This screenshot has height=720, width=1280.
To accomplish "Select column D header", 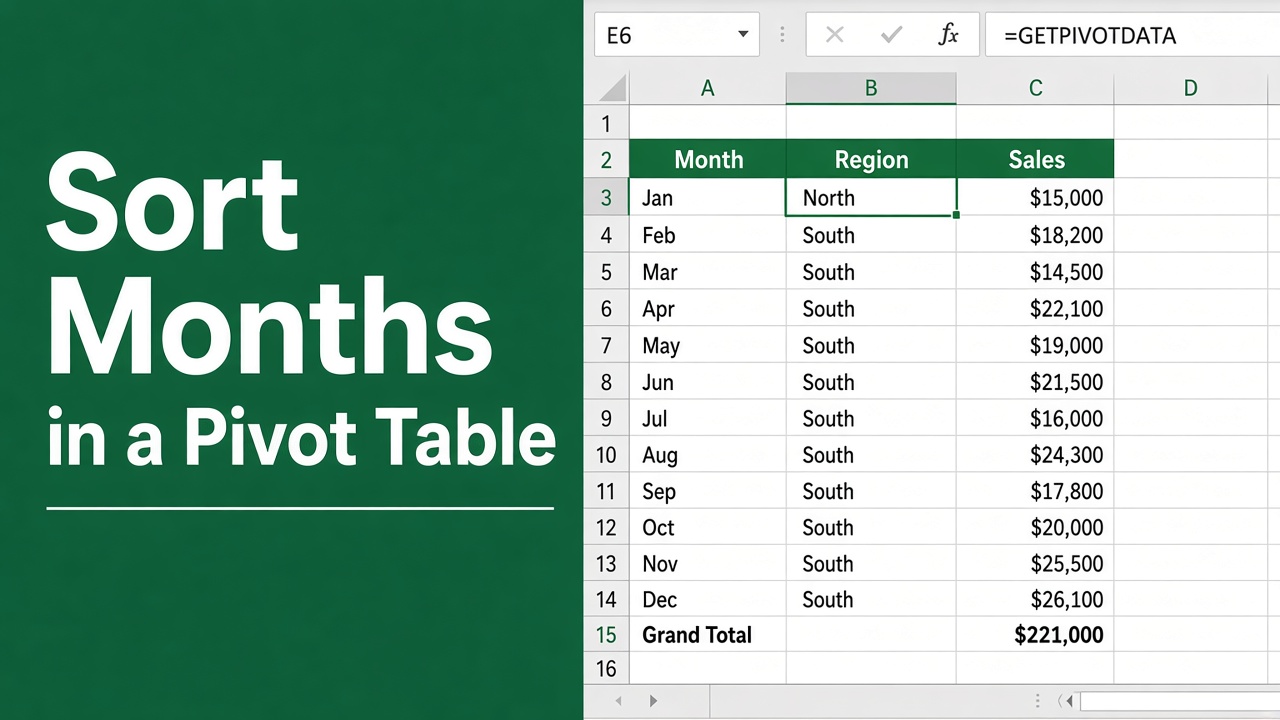I will point(1190,88).
